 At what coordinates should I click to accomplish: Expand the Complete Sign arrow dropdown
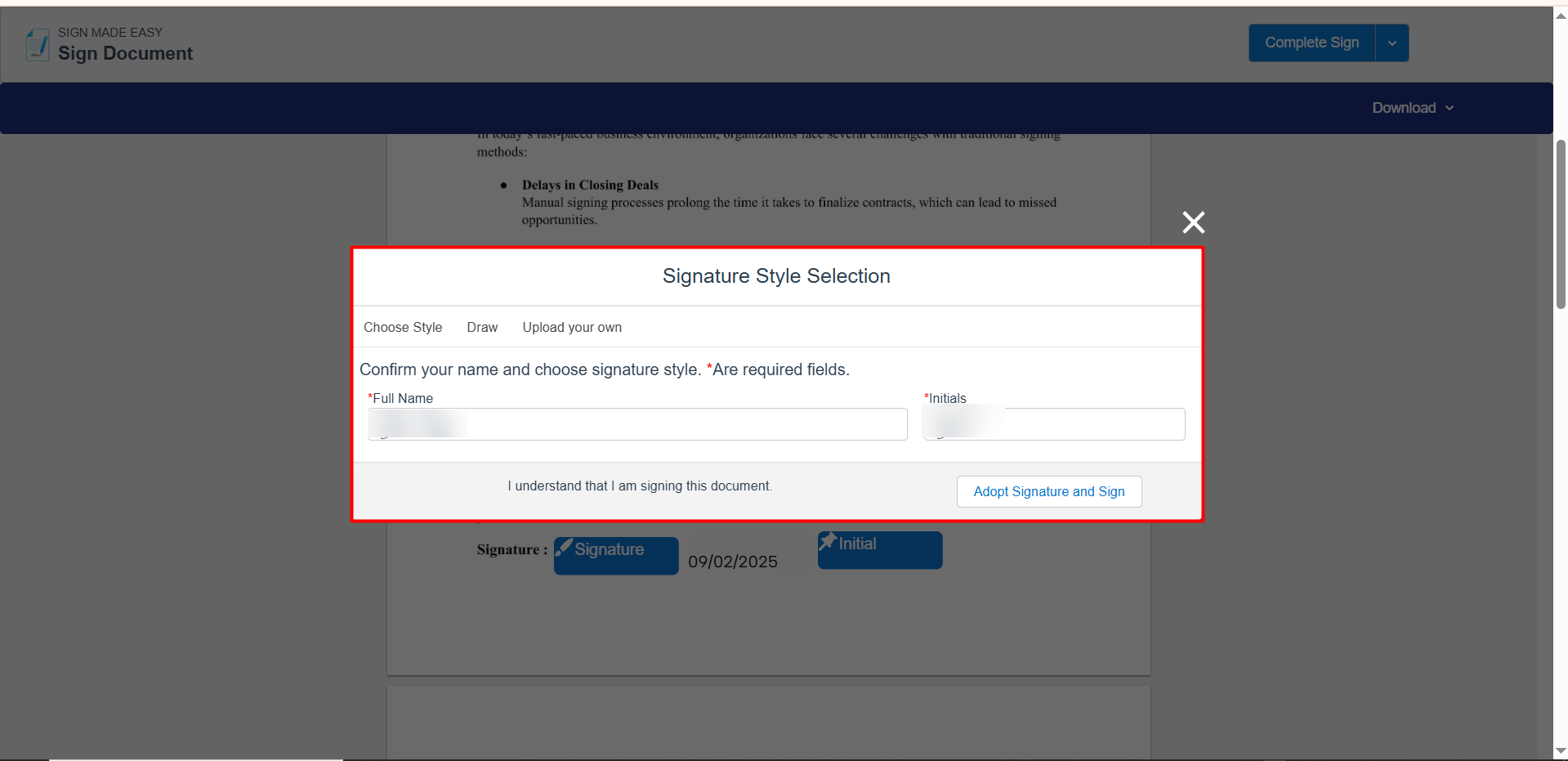click(1392, 43)
